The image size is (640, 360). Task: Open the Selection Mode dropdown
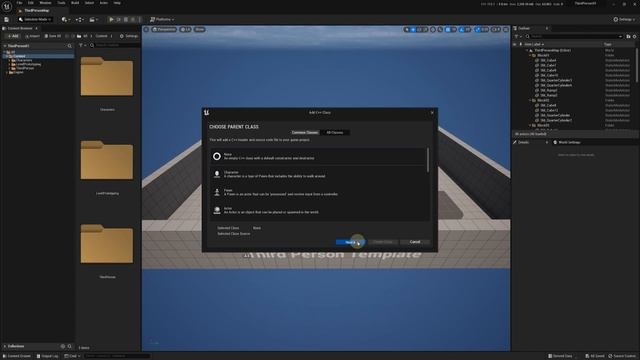click(35, 20)
